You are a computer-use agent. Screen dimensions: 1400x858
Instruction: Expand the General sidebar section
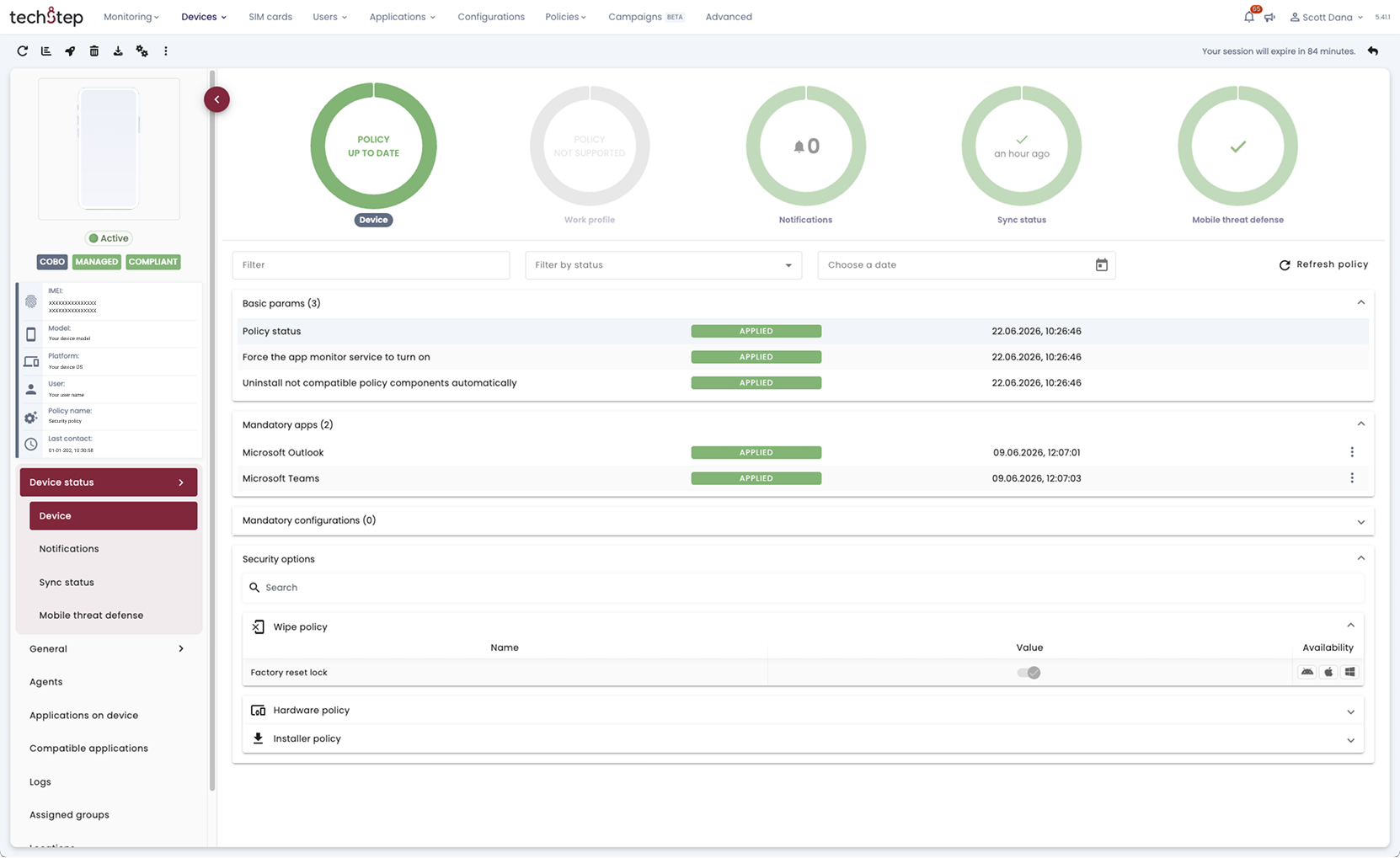click(107, 649)
